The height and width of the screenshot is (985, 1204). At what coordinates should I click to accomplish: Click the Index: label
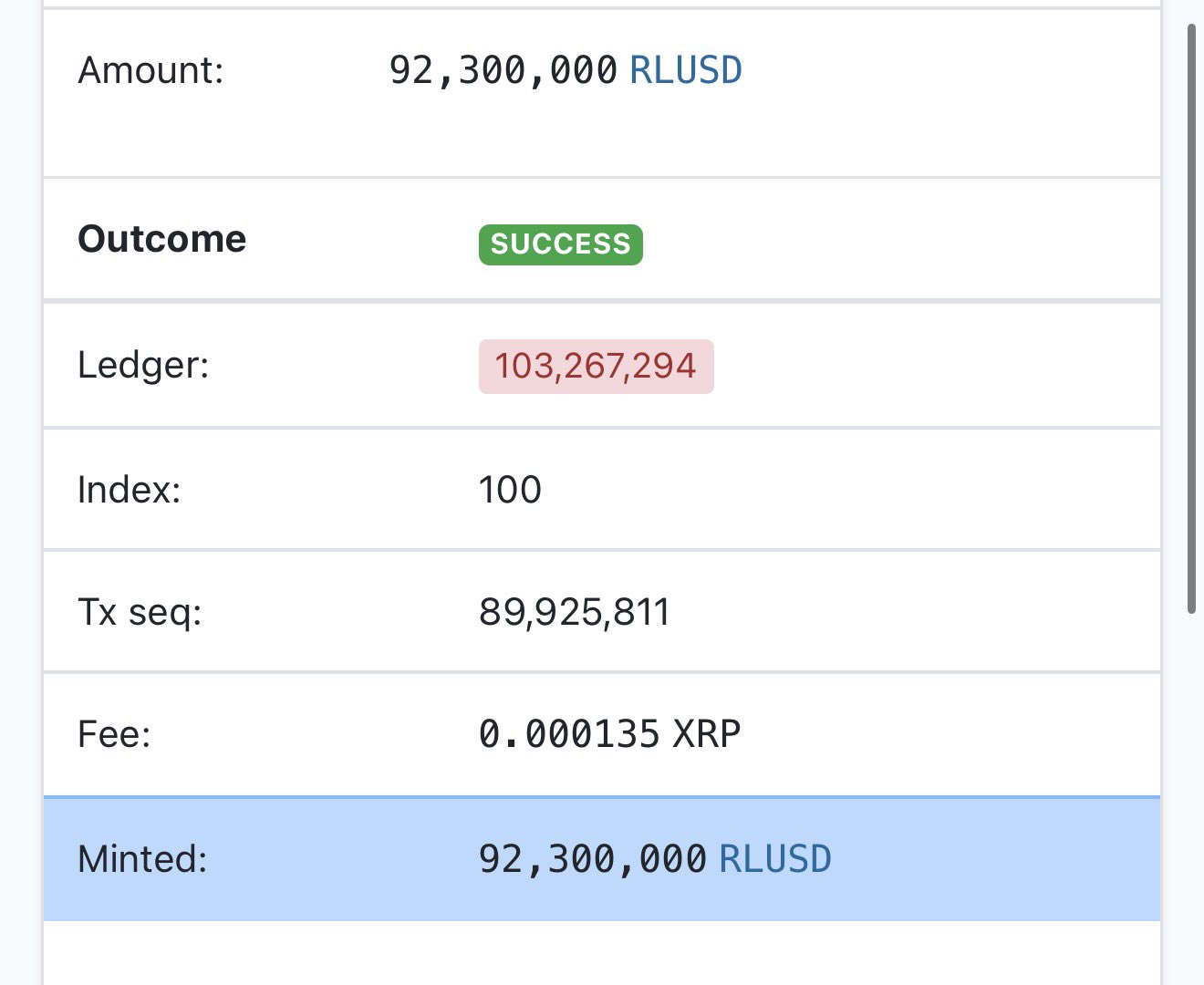[129, 490]
